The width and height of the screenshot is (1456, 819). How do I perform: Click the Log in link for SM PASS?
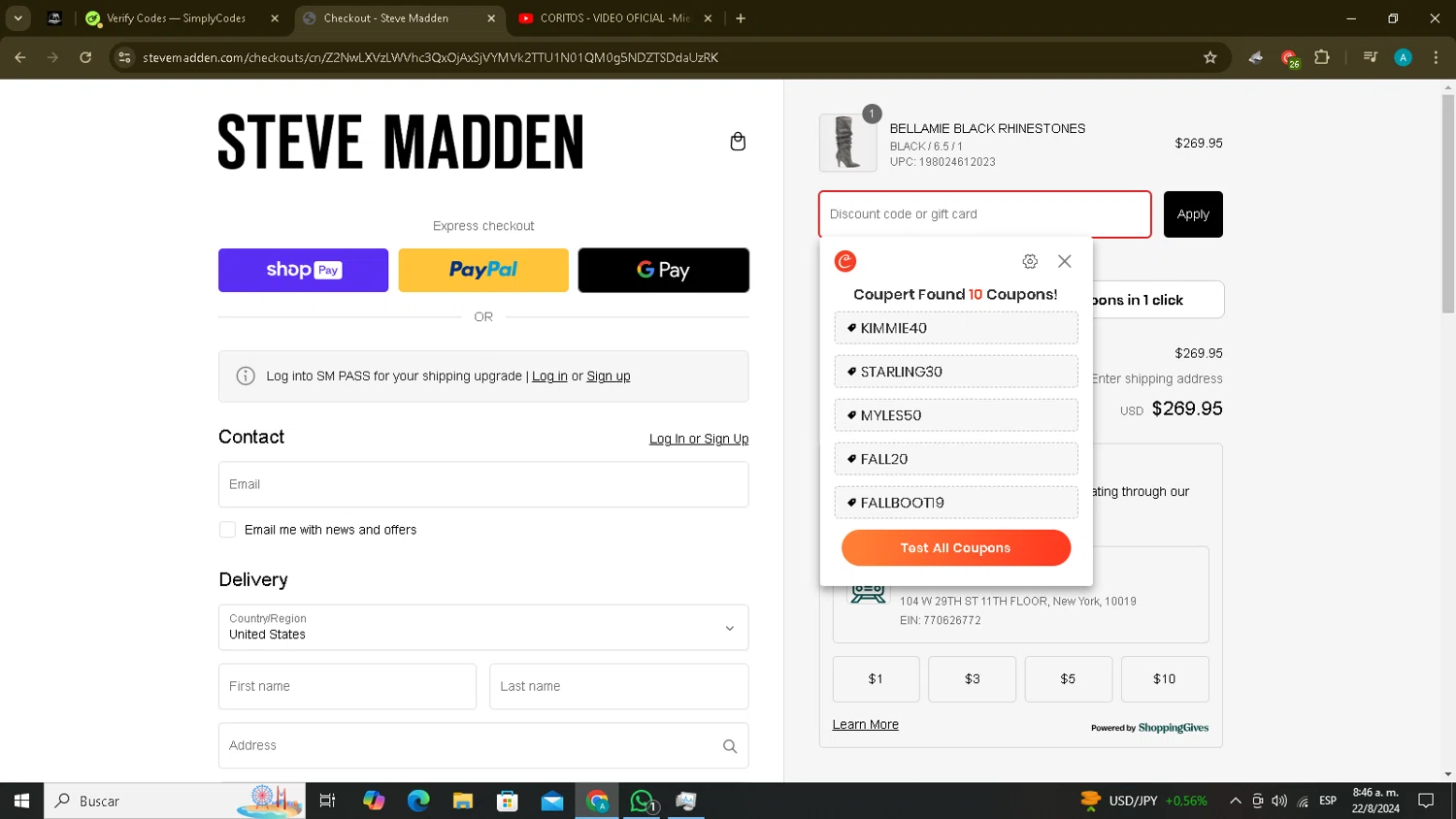549,377
